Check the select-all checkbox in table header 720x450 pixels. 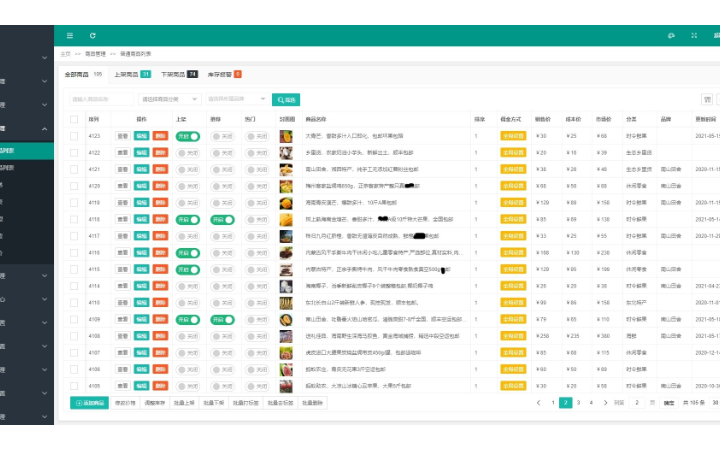74,119
